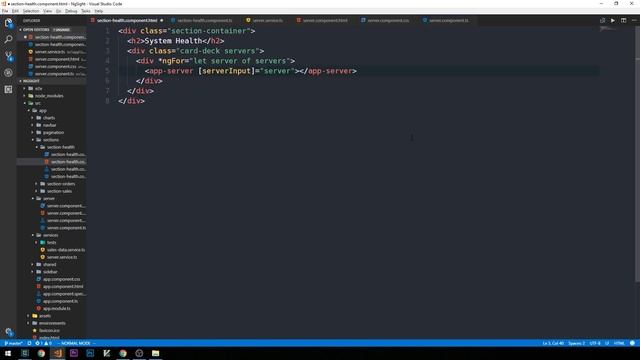Viewport: 640px width, 360px height.
Task: Click the Ln, Col cursor position indicator
Action: tap(553, 343)
